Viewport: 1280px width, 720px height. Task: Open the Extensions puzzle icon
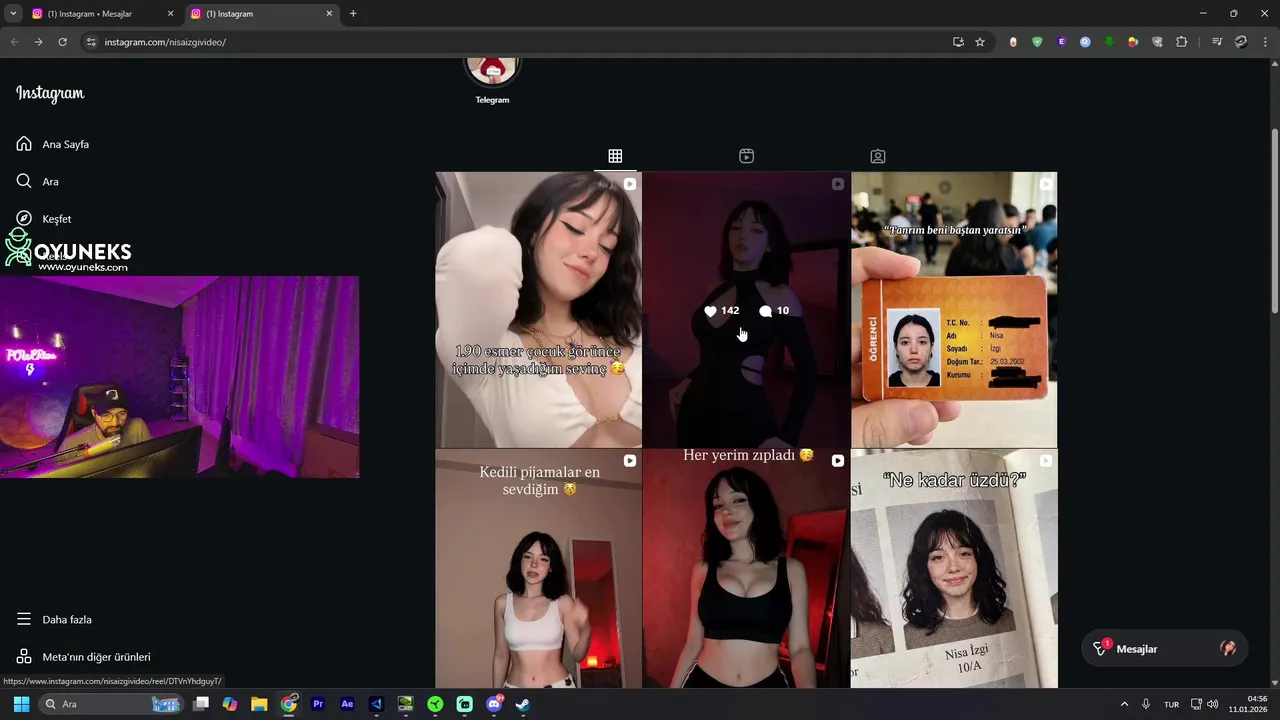point(1181,42)
